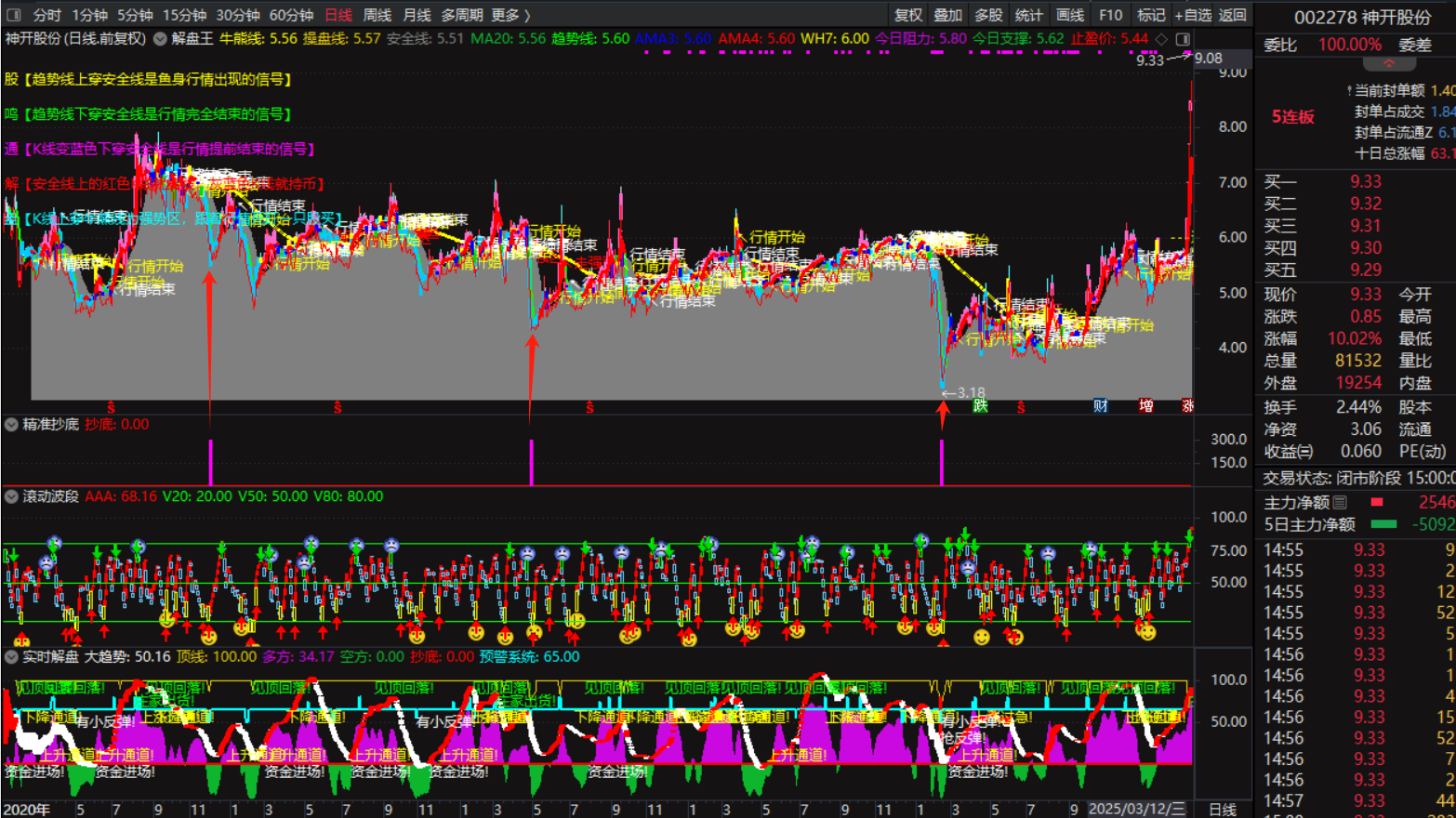Viewport: 1456px width, 818px height.
Task: Add stock using +自选 button
Action: [1192, 15]
